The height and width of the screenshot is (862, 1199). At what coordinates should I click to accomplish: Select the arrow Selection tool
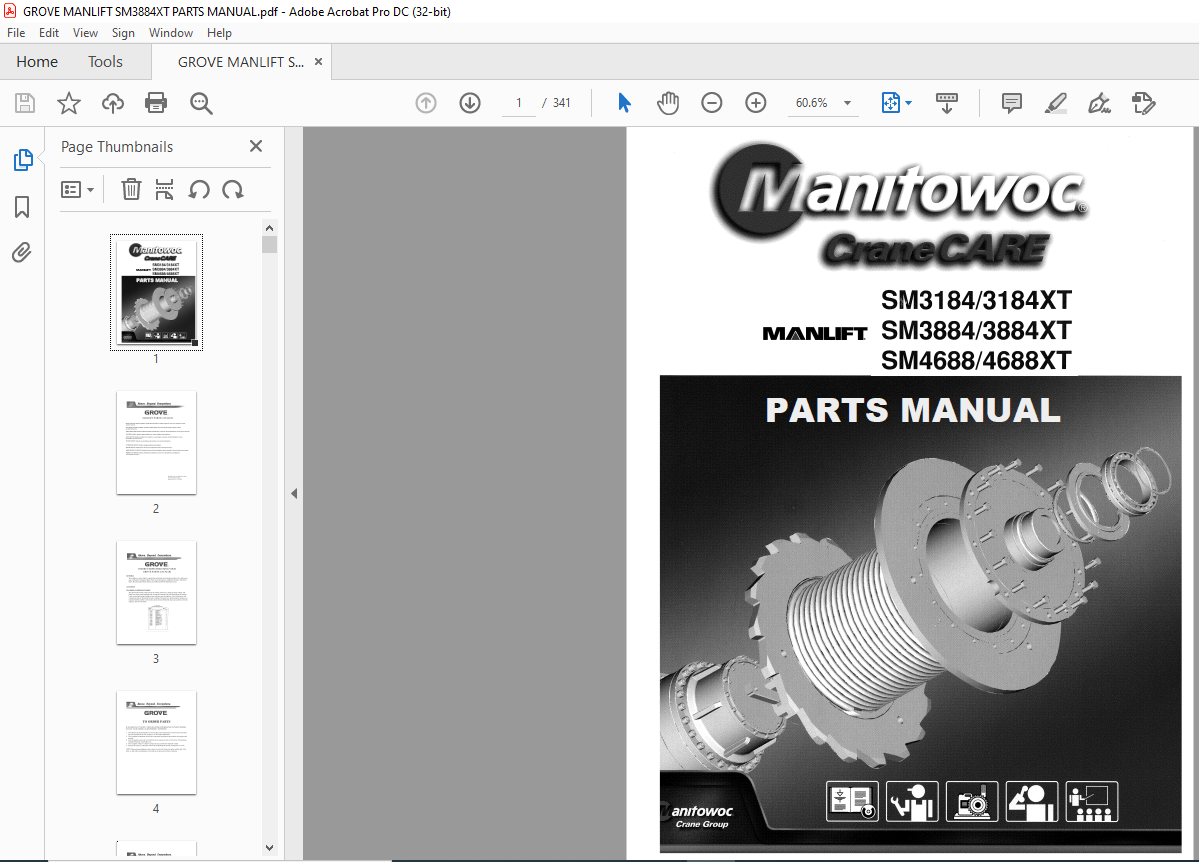pos(624,102)
